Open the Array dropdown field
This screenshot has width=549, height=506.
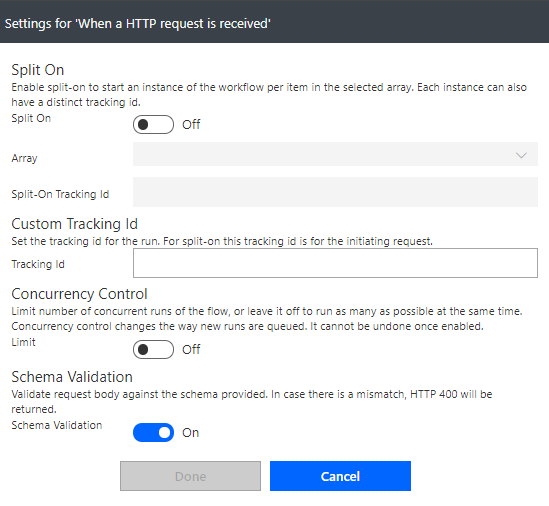pos(335,154)
